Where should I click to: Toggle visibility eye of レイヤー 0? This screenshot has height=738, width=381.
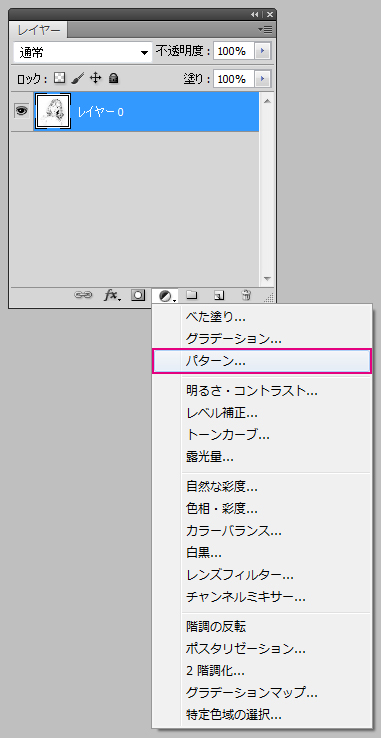coord(21,111)
